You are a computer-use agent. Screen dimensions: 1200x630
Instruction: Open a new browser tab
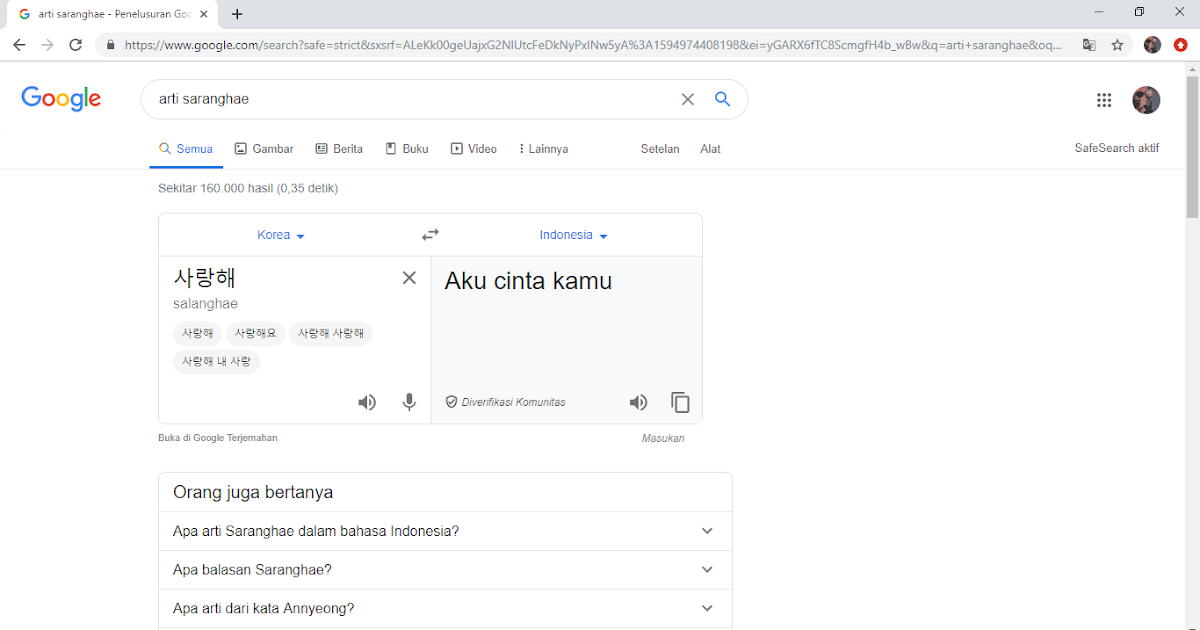click(237, 14)
